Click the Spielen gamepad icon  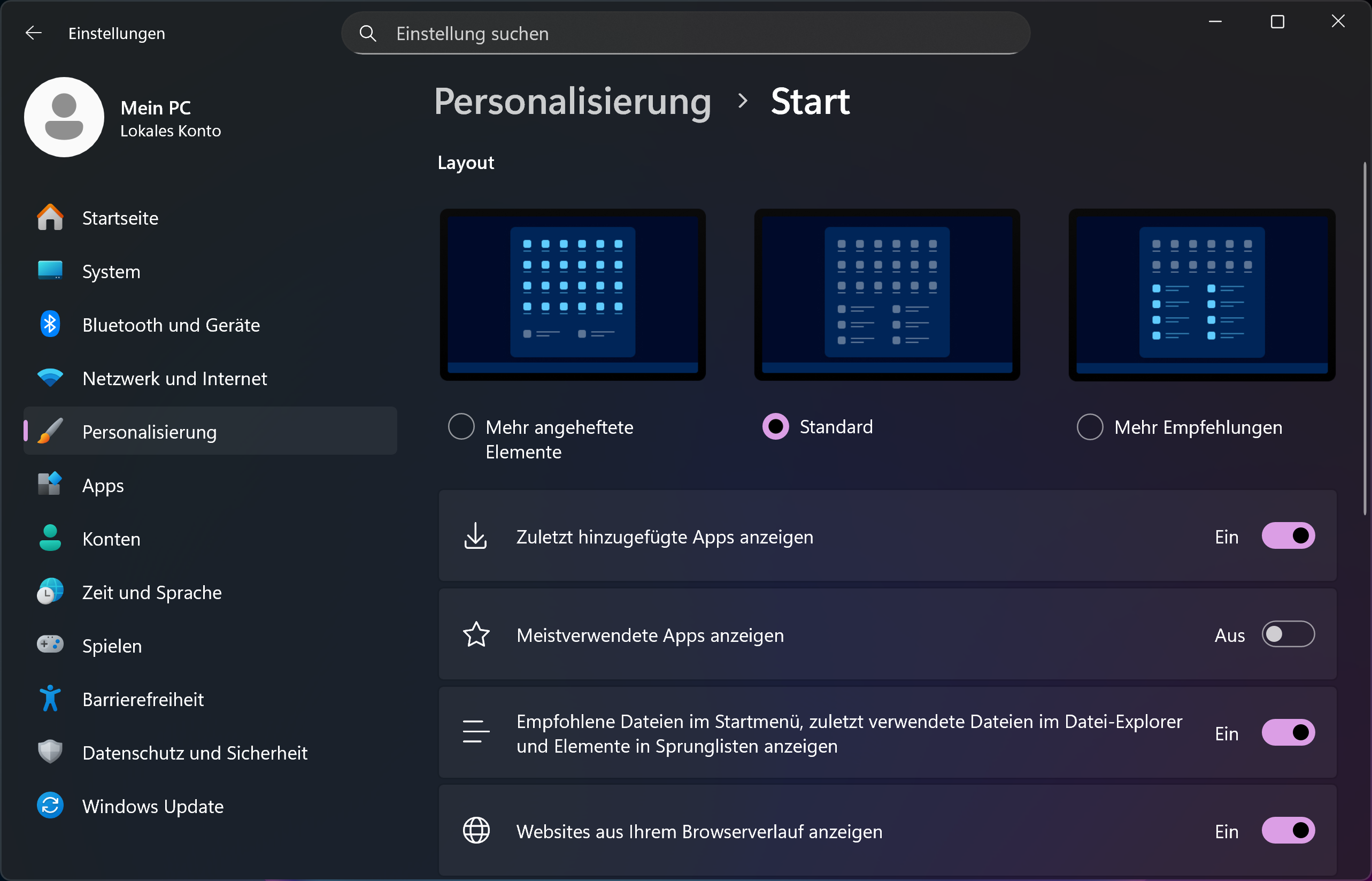50,645
